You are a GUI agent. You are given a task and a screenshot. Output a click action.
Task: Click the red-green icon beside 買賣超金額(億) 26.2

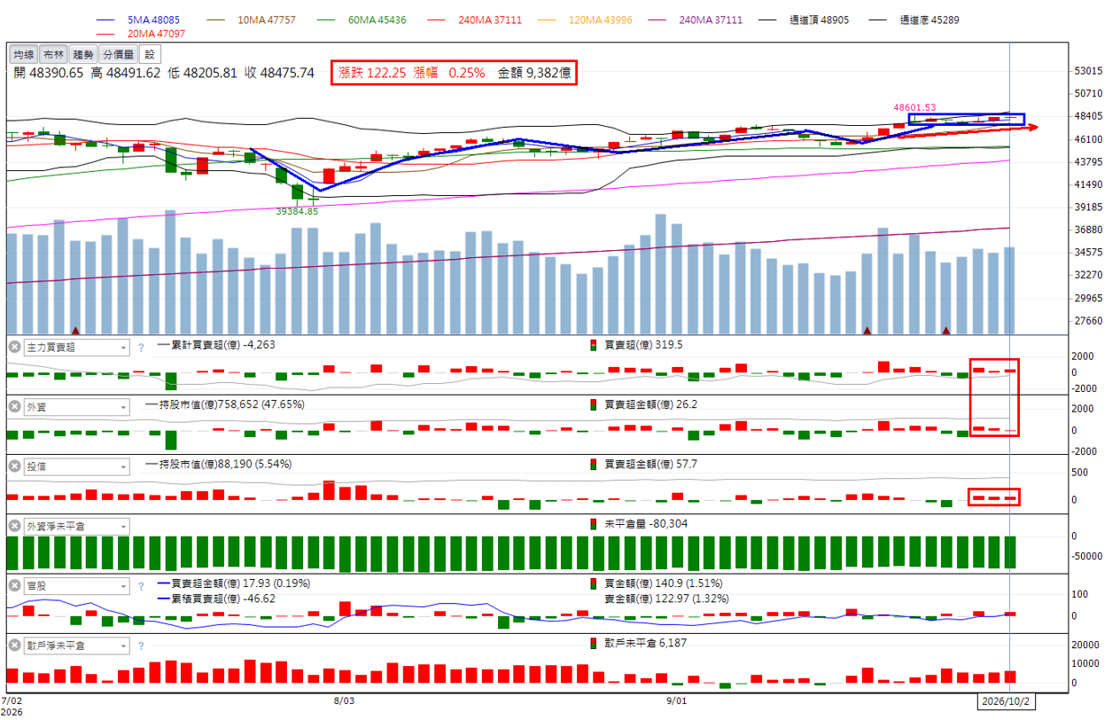point(594,405)
